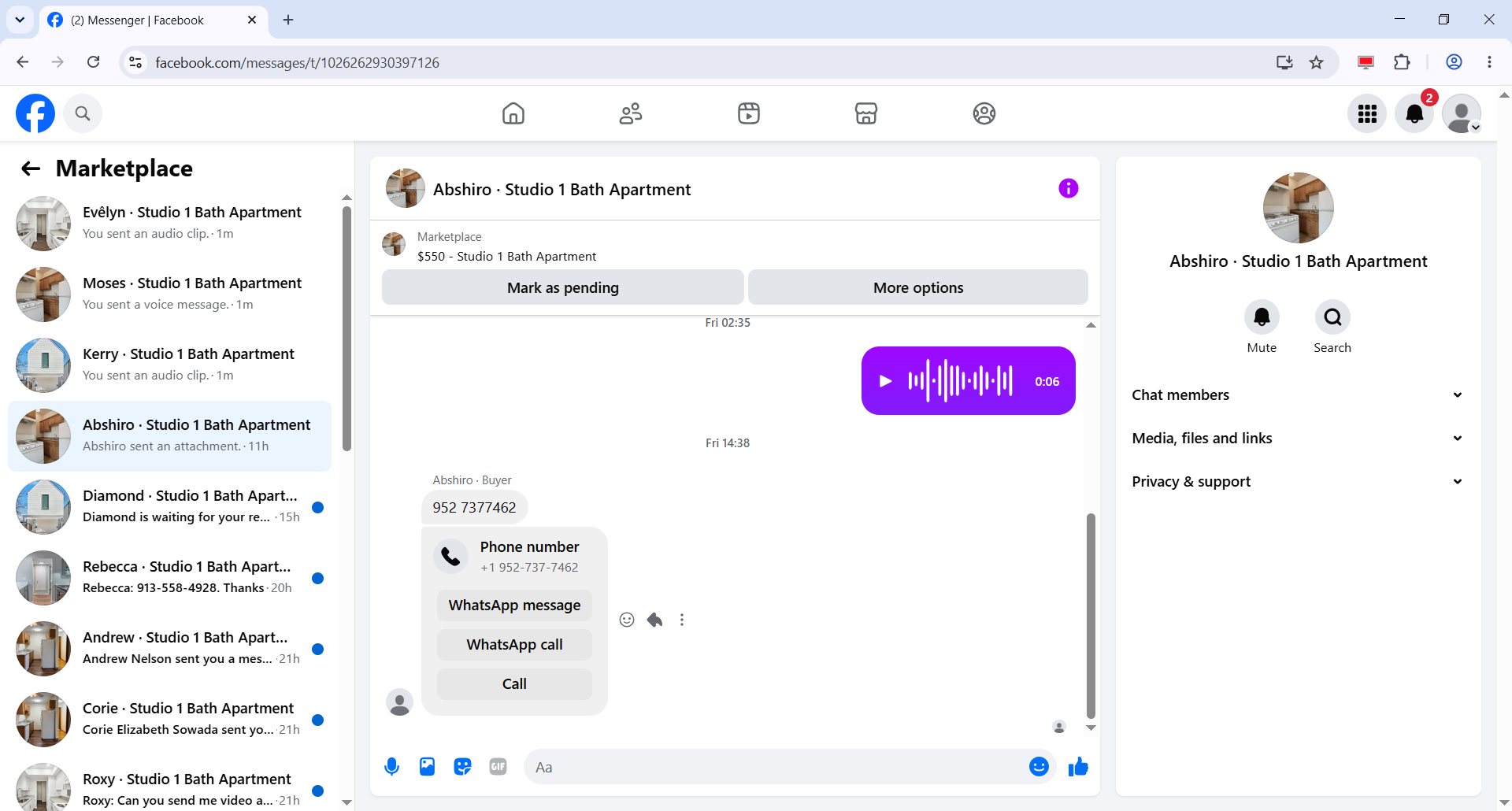
Task: Select the Abshiro chat in list
Action: [169, 436]
